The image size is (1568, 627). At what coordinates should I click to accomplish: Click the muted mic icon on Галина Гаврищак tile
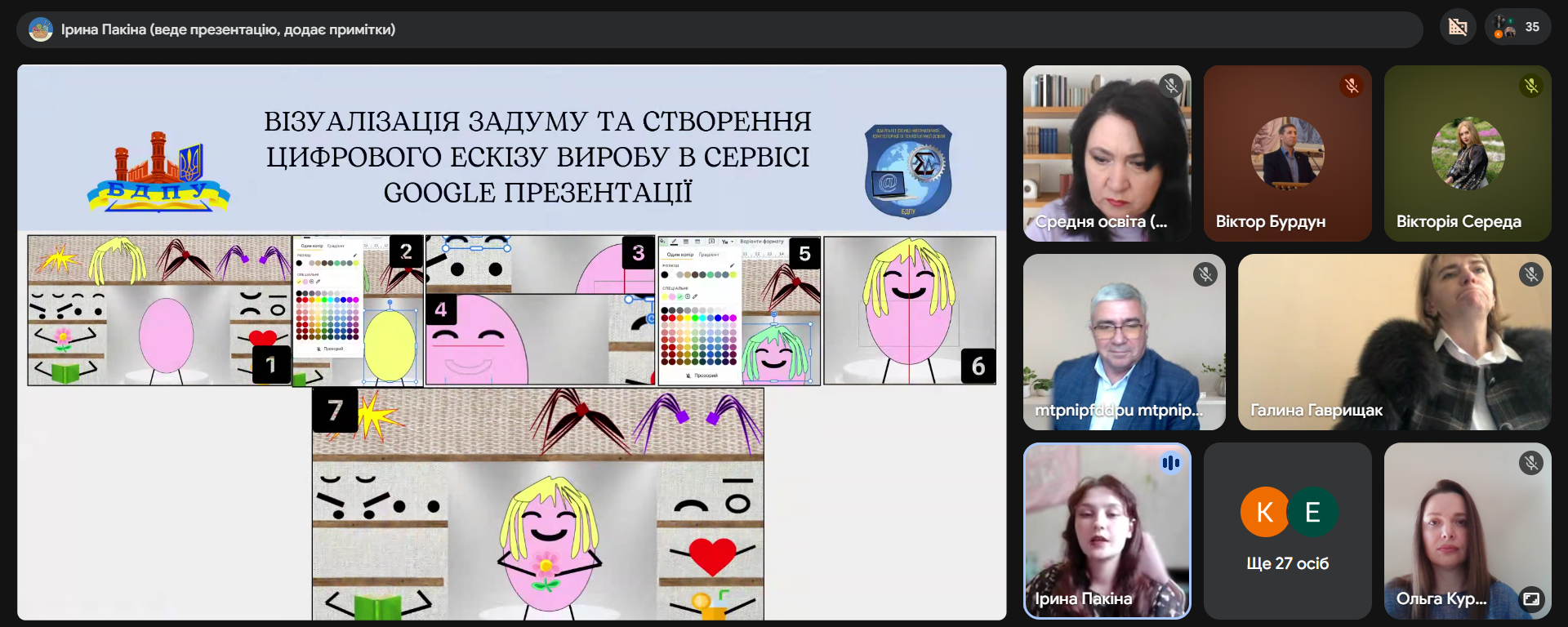(x=1531, y=274)
